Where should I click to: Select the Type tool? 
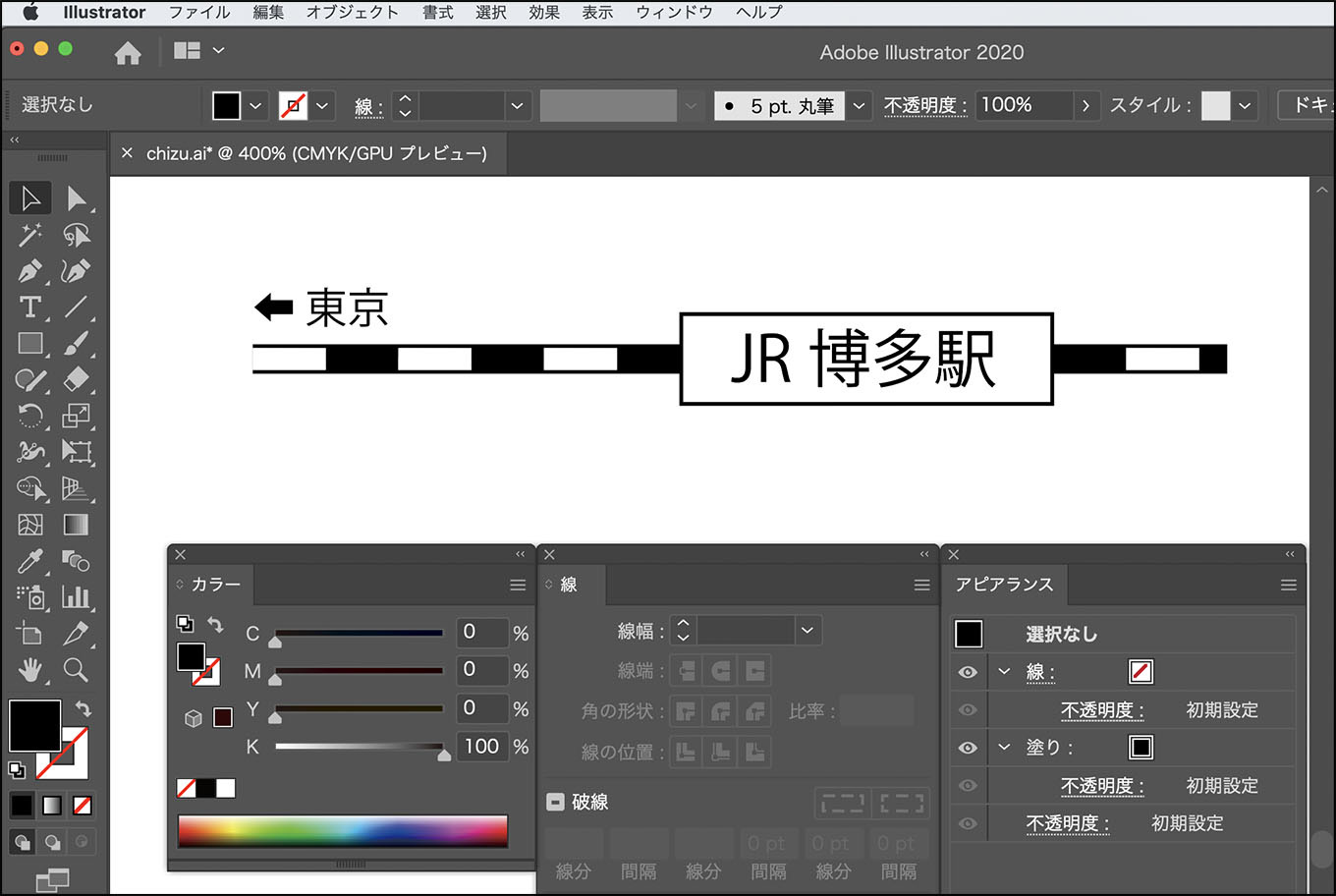tap(30, 308)
